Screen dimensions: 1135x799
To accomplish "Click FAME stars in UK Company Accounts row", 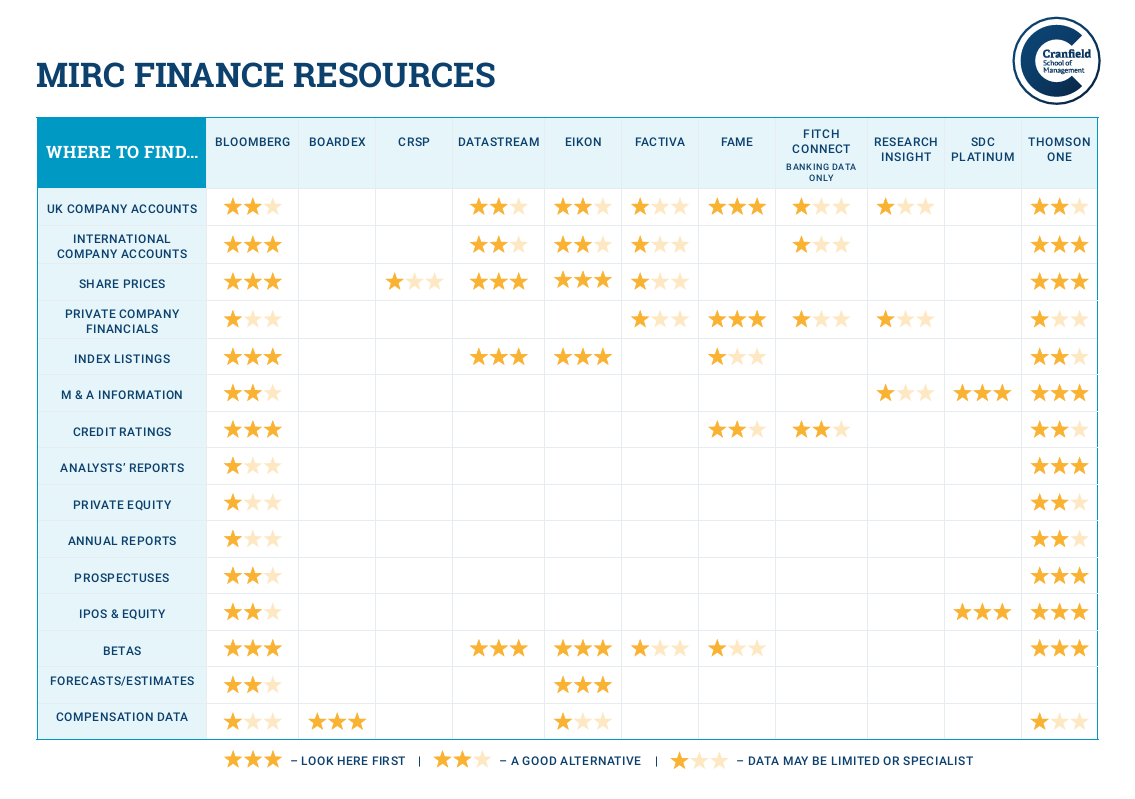I will click(737, 208).
